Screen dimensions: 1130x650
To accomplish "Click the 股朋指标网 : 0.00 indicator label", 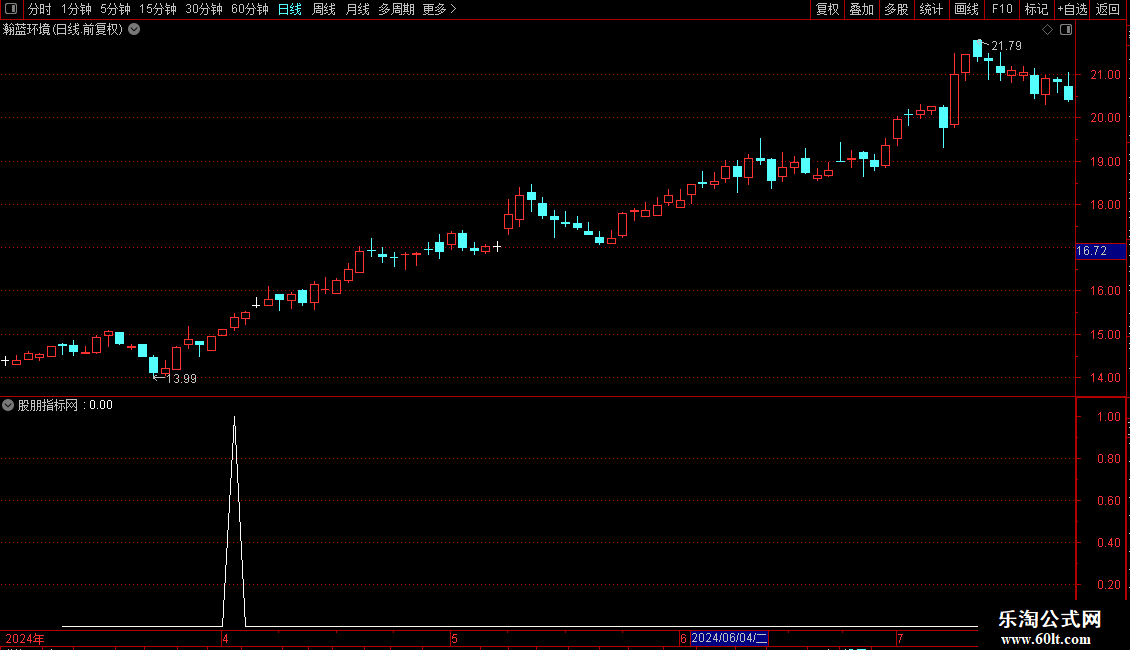I will click(x=65, y=405).
